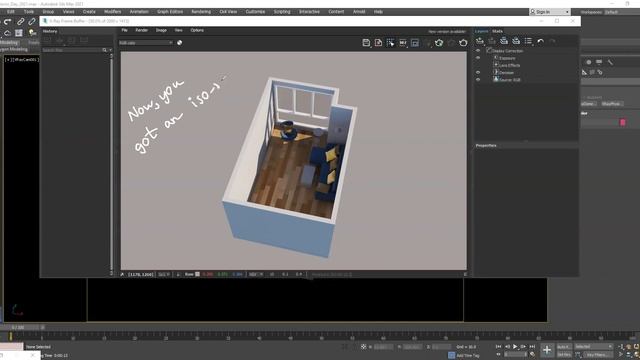Toggle the Display Correction folder checkbox
The image size is (640, 360).
489,51
